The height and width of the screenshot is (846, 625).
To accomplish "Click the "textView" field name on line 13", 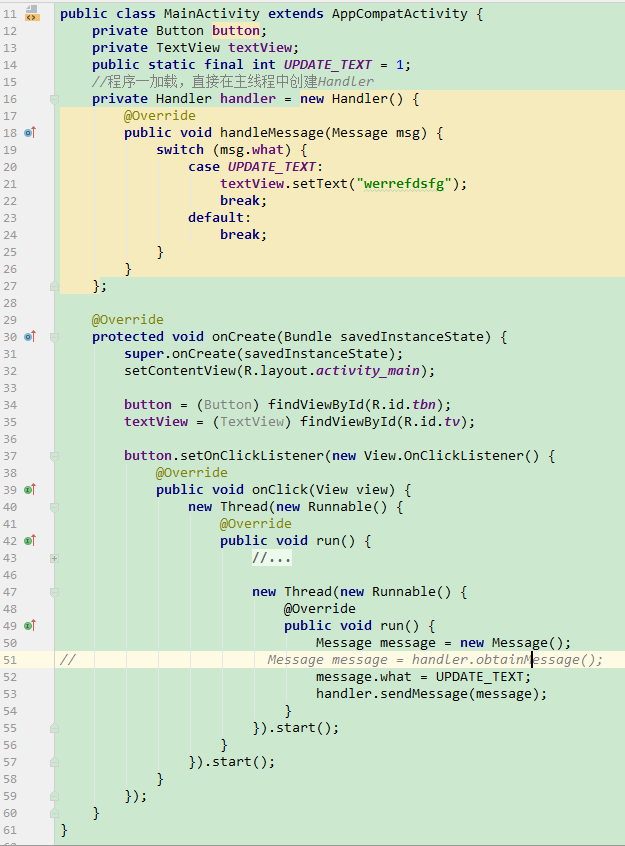I will [x=260, y=47].
